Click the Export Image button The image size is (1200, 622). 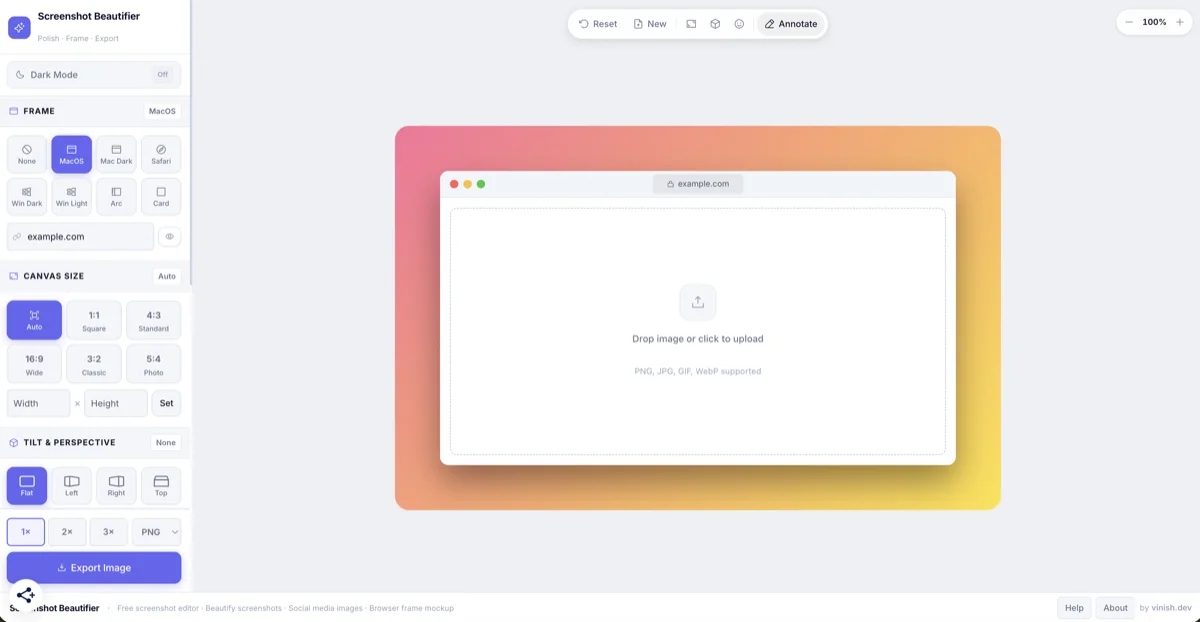tap(94, 568)
